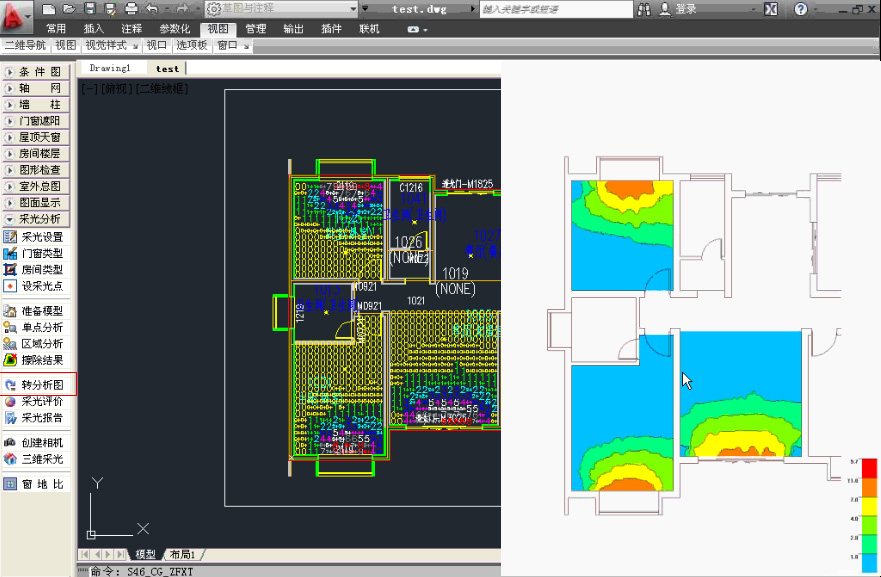Open the 采光报告 daylighting report tool
Viewport: 881px width, 577px height.
coord(40,418)
